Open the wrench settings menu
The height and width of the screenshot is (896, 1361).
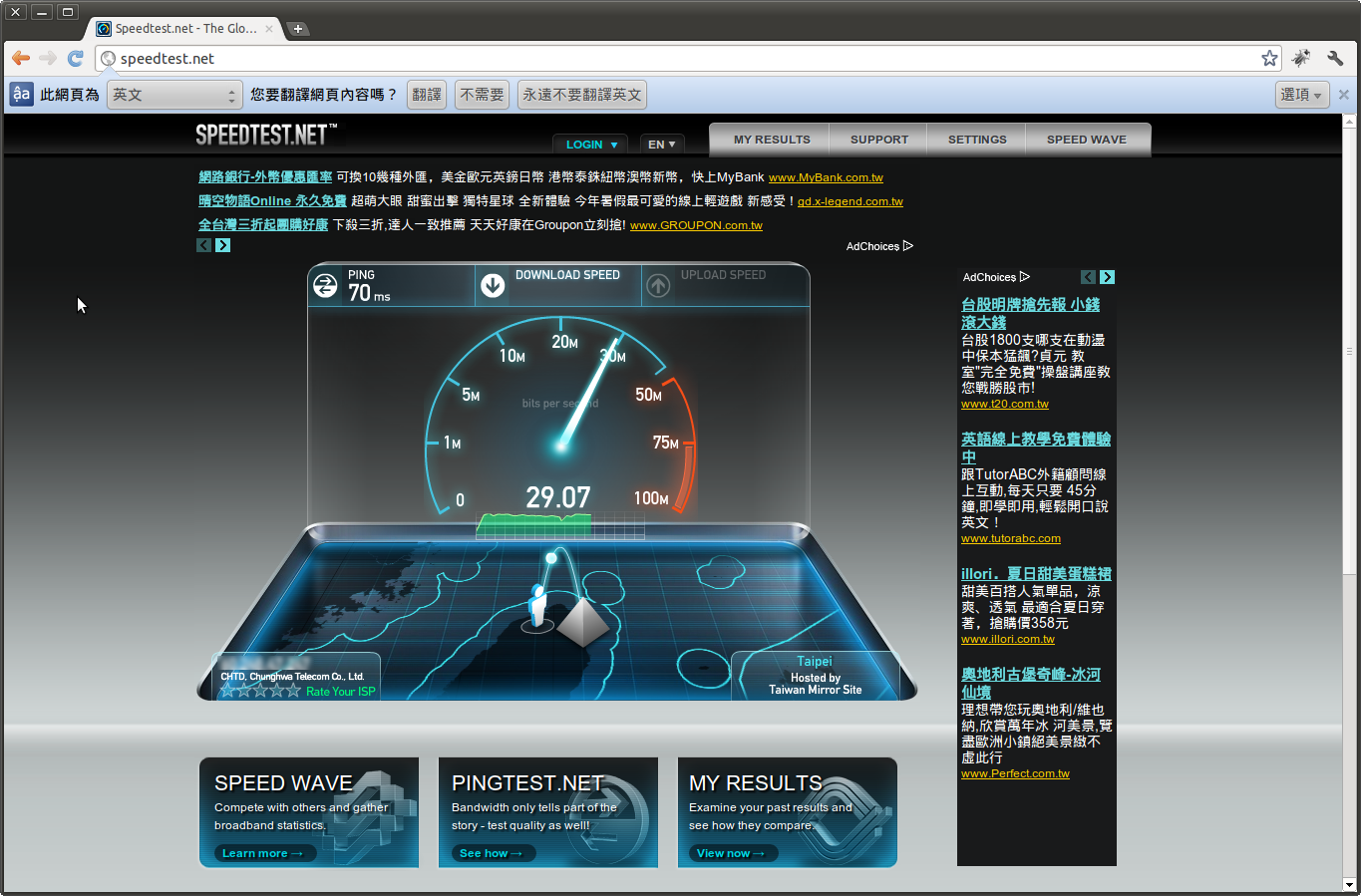[1335, 58]
